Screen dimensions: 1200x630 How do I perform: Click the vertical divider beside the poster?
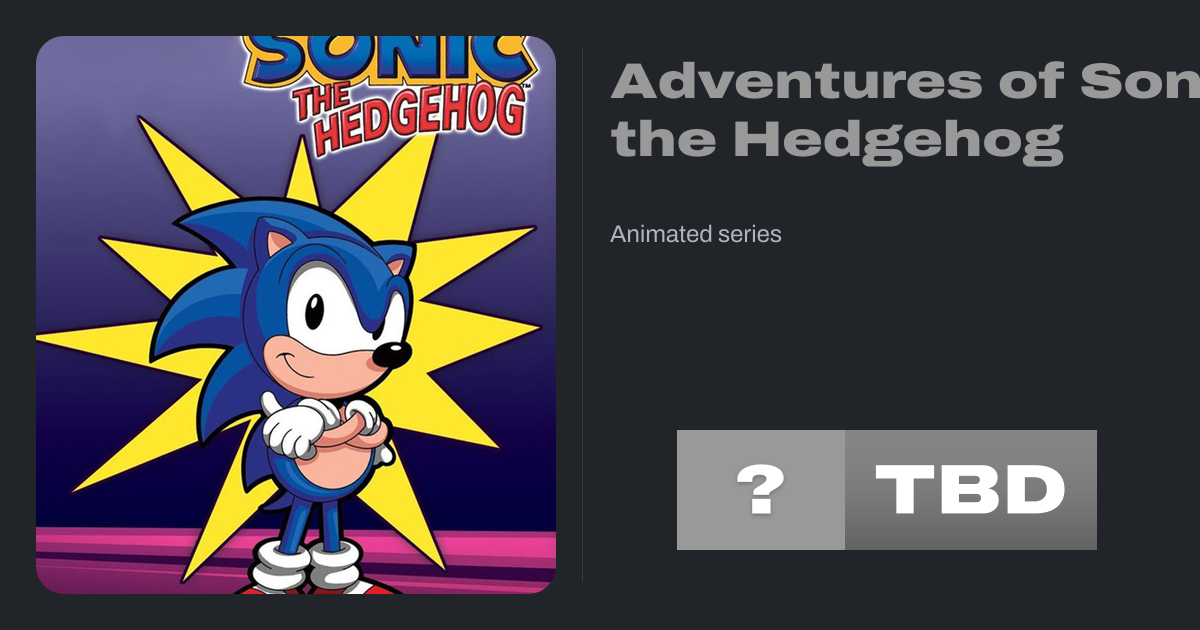point(582,315)
